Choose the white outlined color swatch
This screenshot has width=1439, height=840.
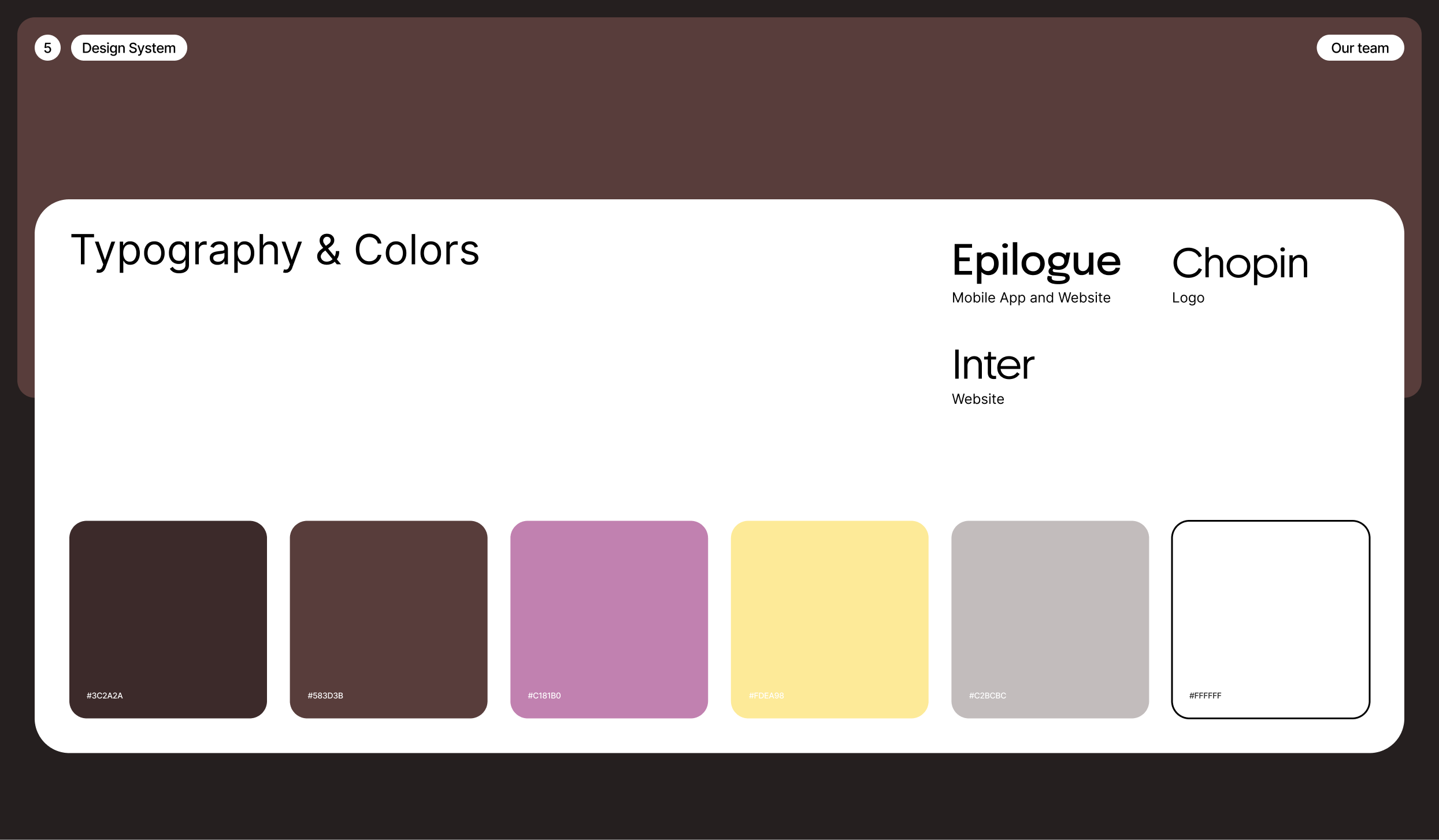tap(1270, 607)
